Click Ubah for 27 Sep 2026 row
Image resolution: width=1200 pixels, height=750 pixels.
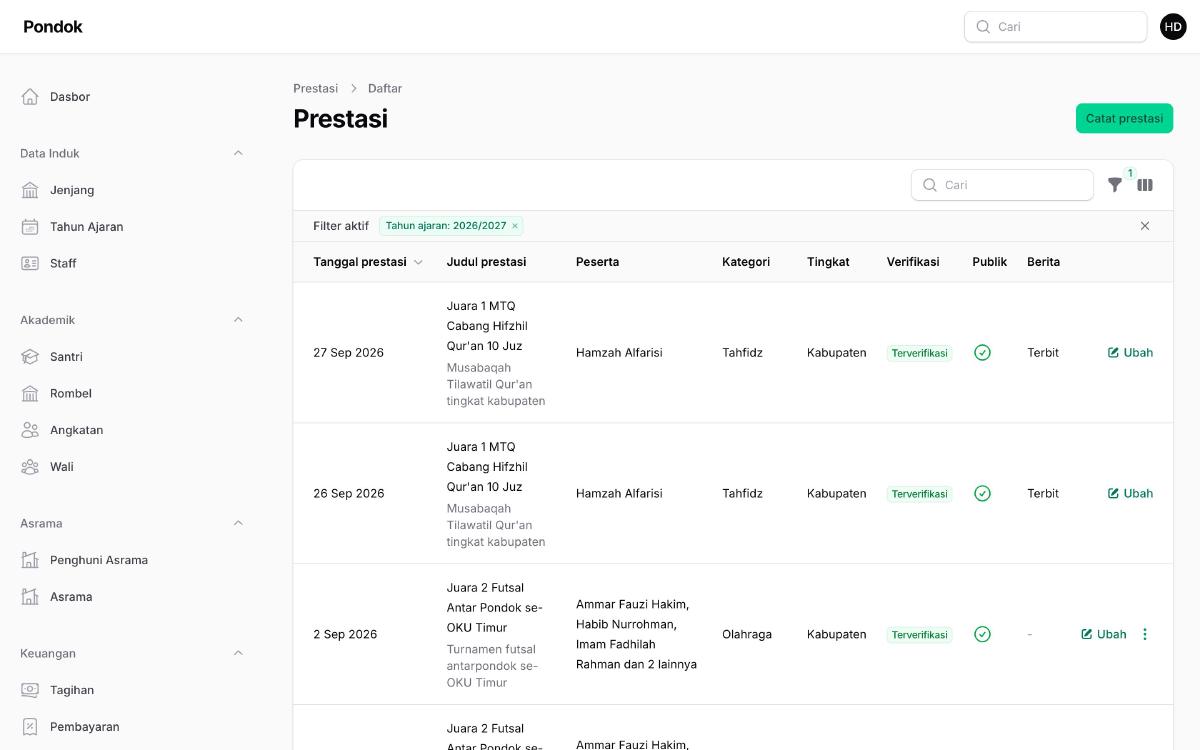tap(1130, 352)
